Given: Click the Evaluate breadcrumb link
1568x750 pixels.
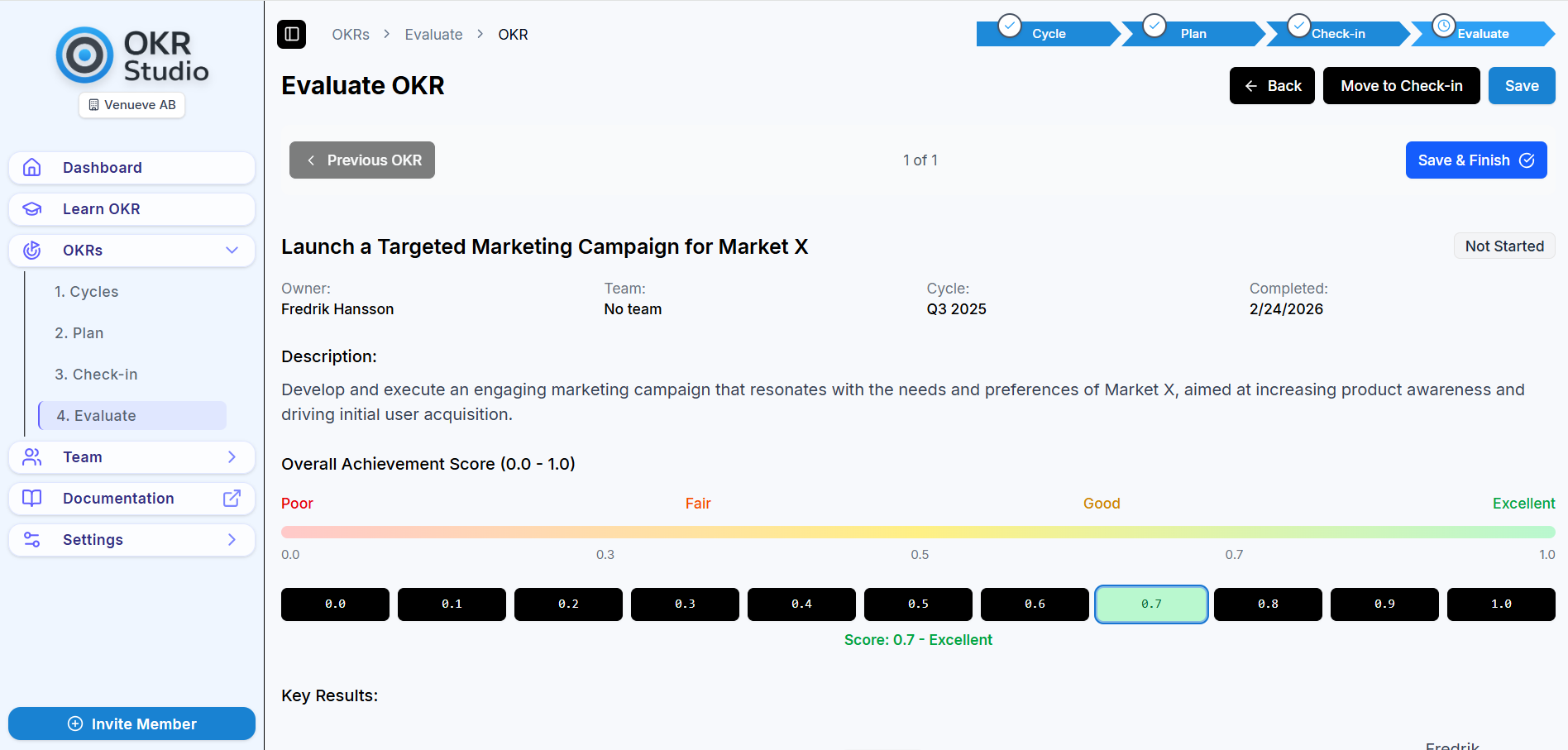Looking at the screenshot, I should (433, 35).
